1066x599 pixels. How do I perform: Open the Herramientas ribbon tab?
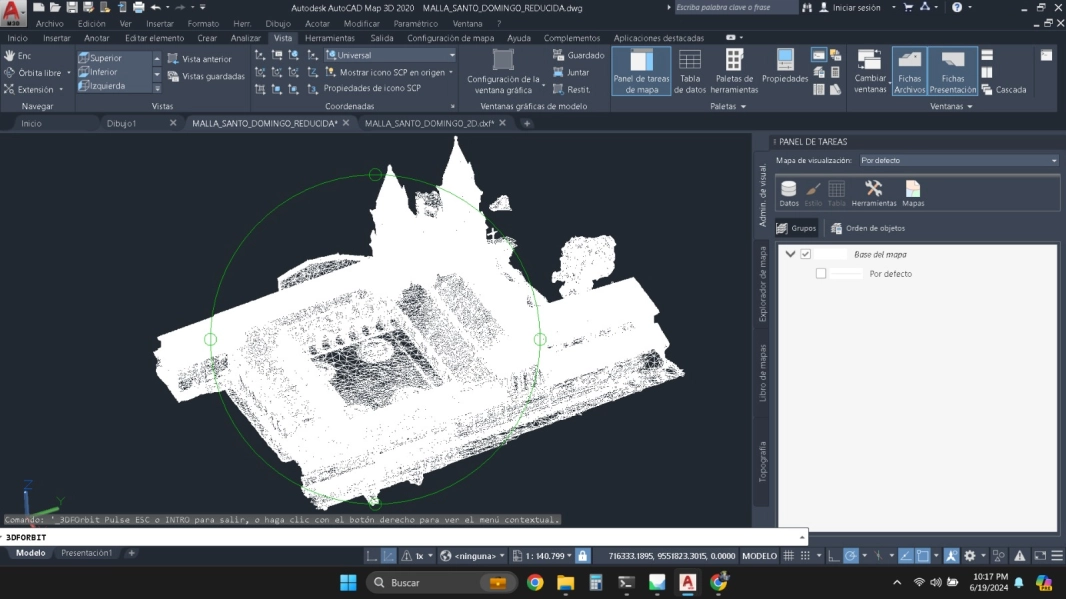click(329, 38)
